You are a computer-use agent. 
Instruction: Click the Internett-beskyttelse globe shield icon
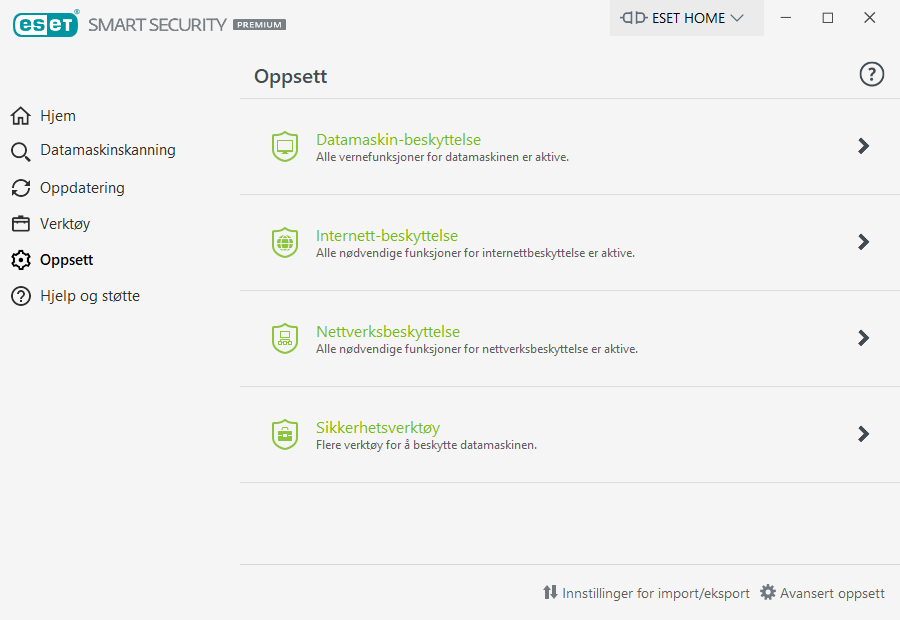285,242
